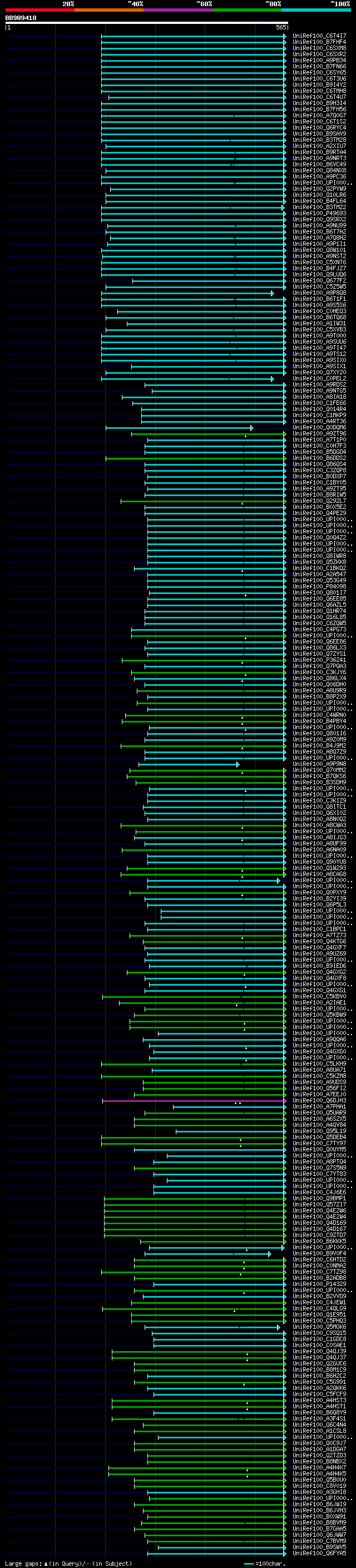Viewport: 356px width, 1568px height.
Task: Select label UniRef100_Q6DJH3
Action: (319, 1101)
